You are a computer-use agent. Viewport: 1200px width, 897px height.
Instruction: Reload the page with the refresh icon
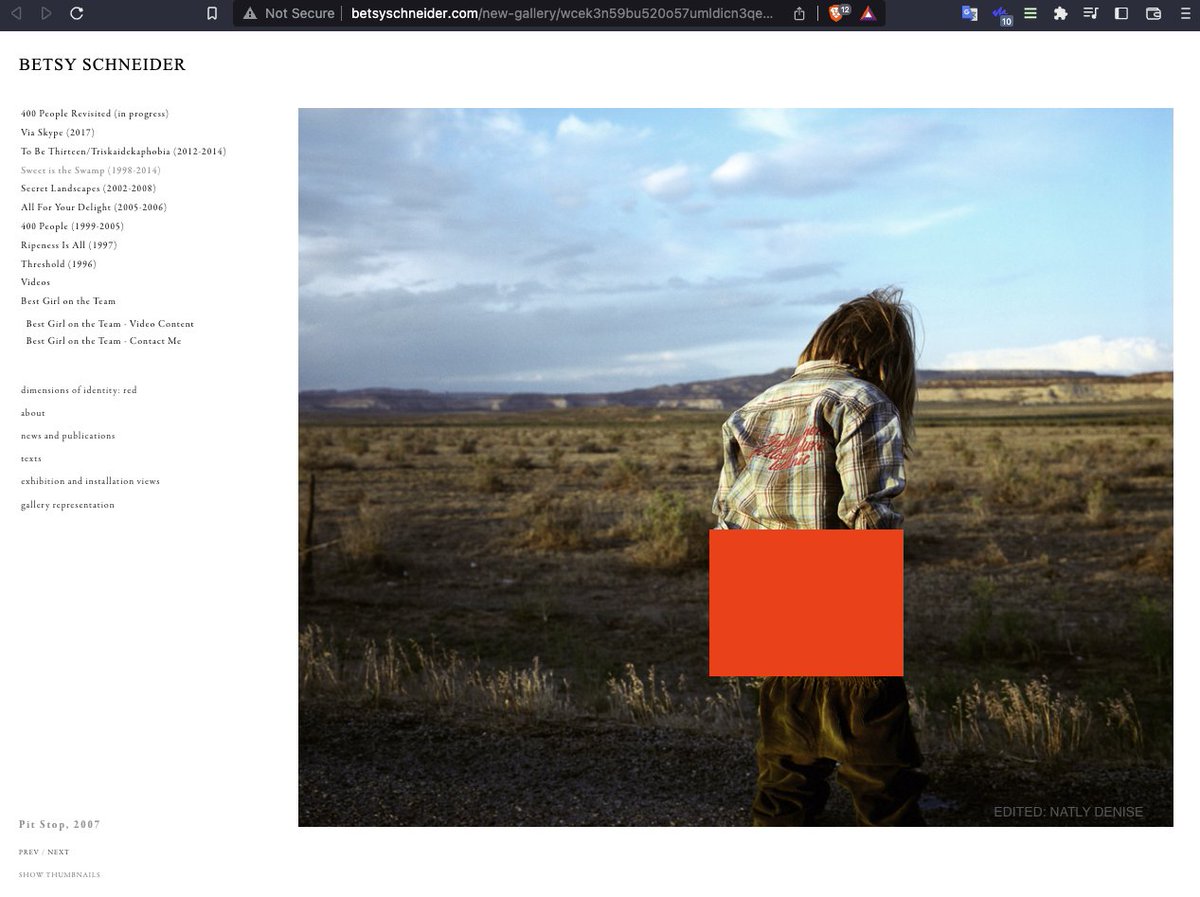(77, 14)
